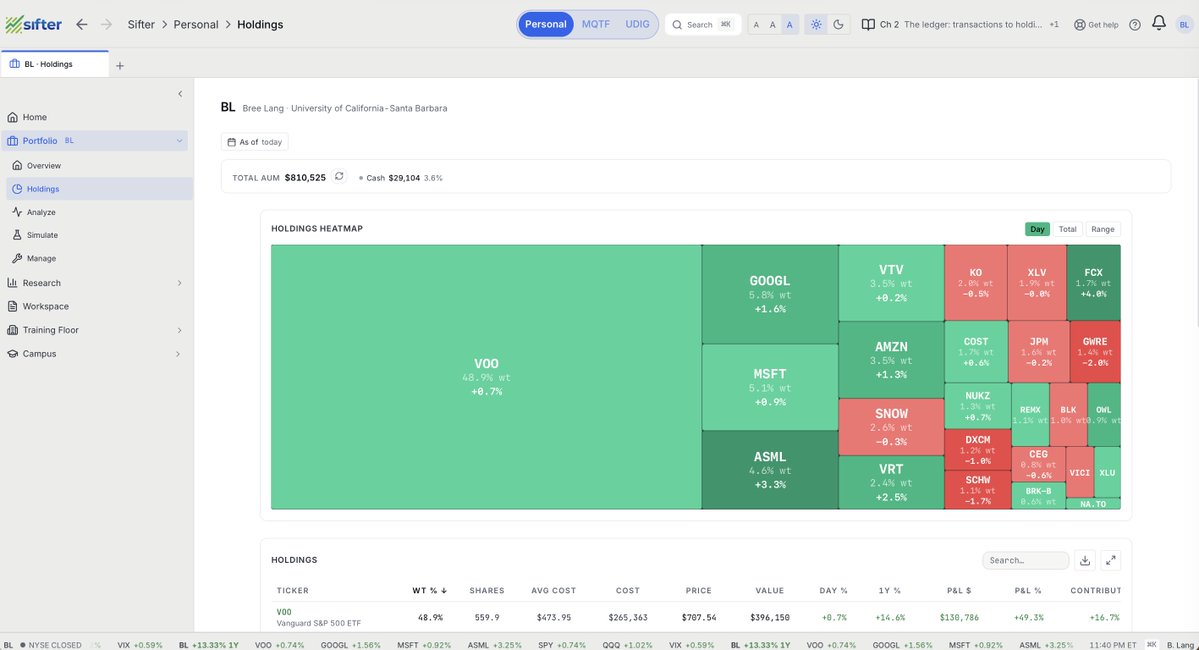Click the $396,150 value cell
1199x650 pixels.
(x=768, y=617)
